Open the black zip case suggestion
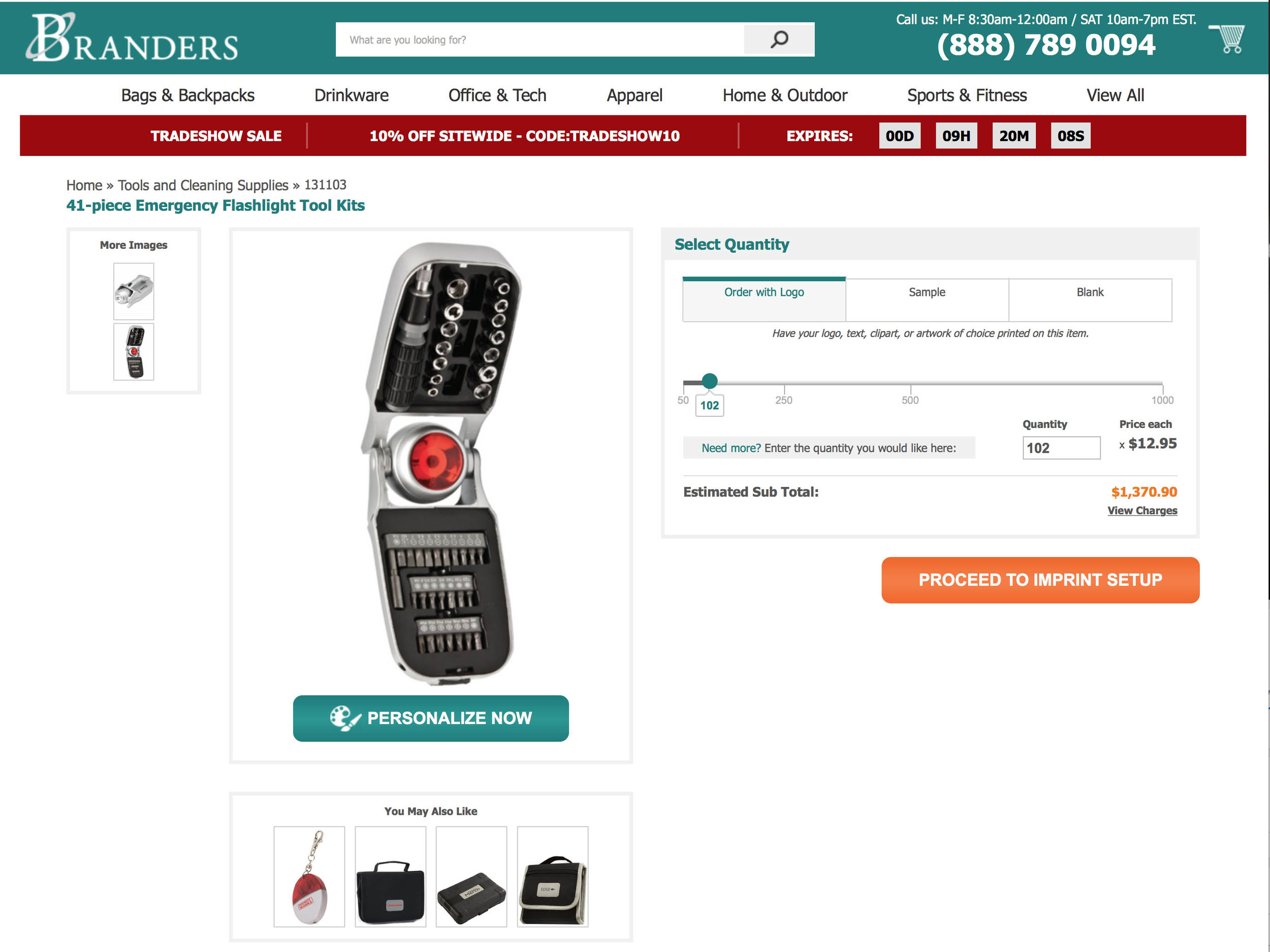Screen dimensions: 1270x952 pyautogui.click(x=391, y=876)
